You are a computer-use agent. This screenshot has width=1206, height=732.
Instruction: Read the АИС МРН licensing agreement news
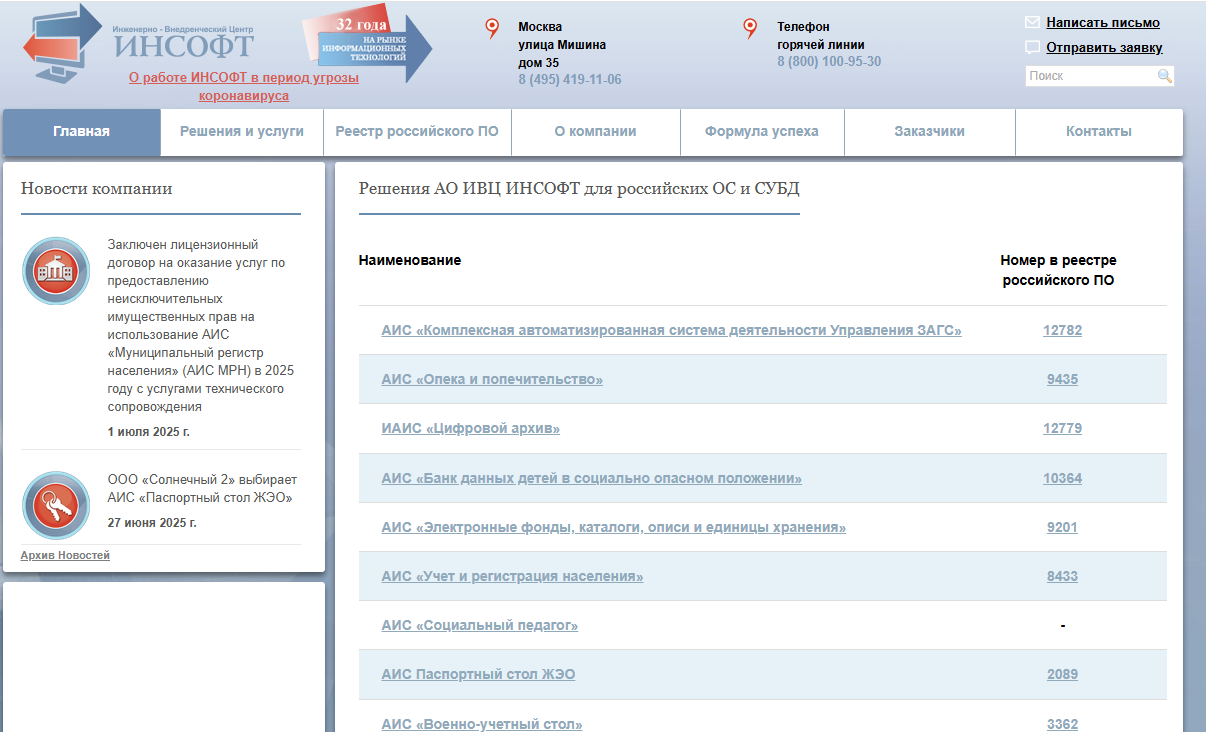tap(201, 326)
